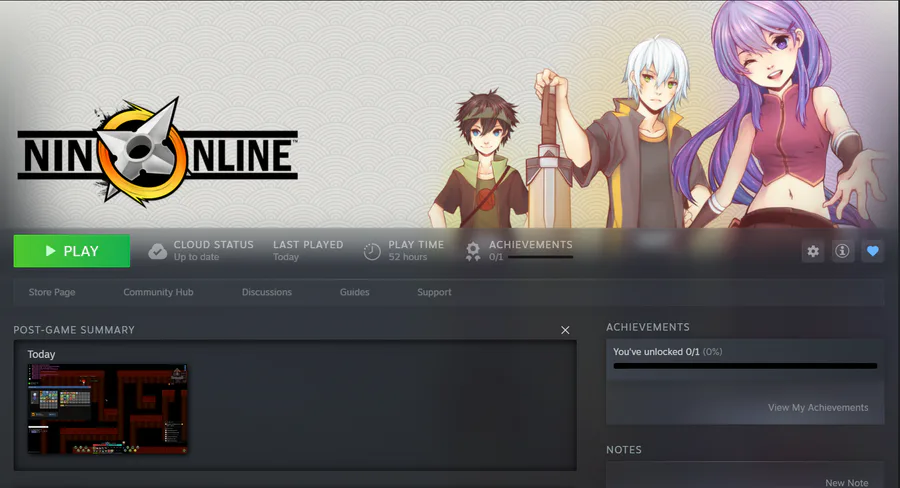Click the '52 hours' play time text
This screenshot has height=488, width=900.
click(x=408, y=257)
